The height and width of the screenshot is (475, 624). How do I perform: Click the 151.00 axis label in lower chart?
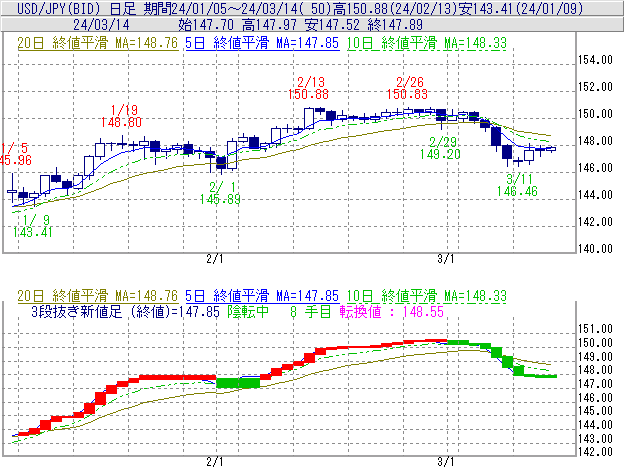[x=595, y=329]
